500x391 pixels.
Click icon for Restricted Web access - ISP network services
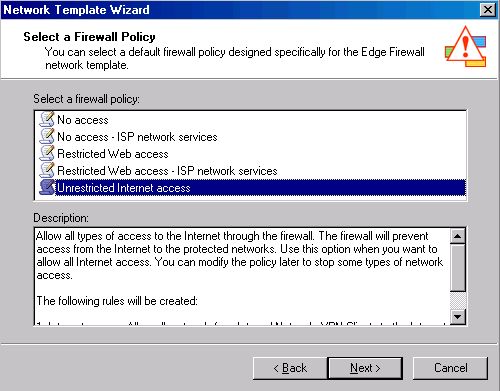pos(47,170)
